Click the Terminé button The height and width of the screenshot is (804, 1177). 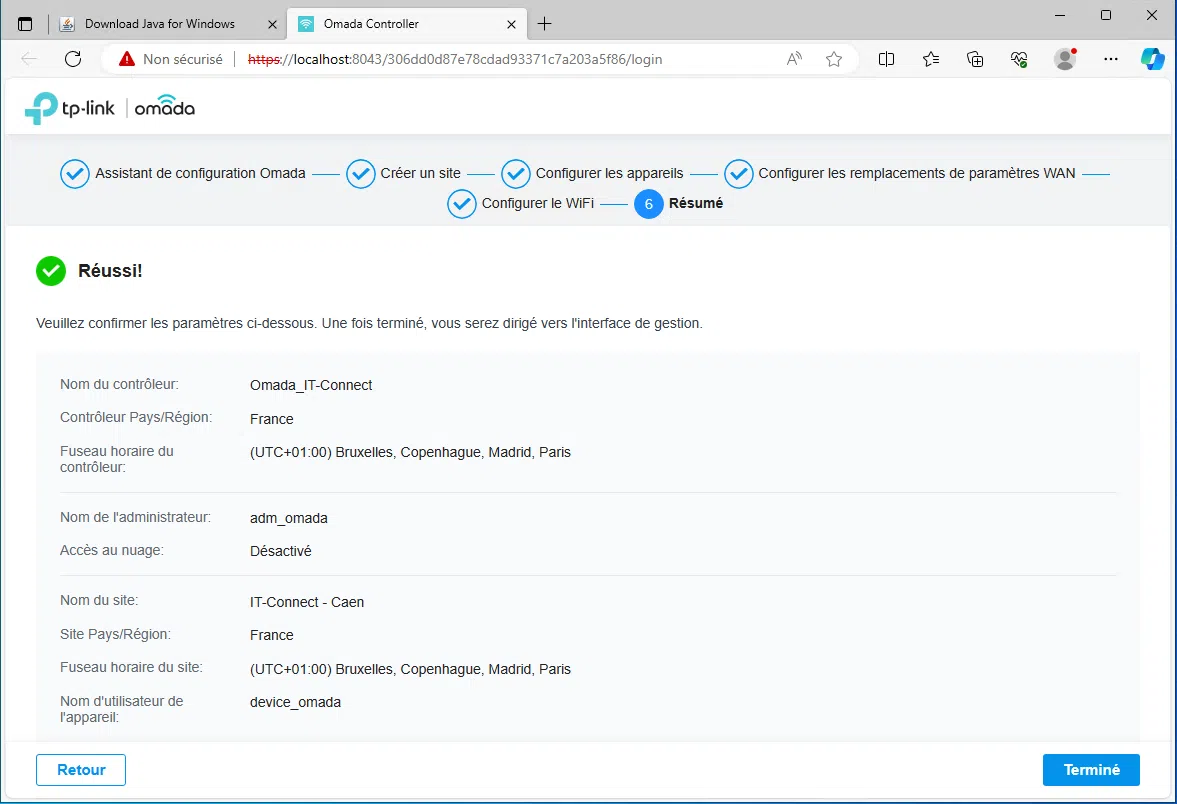click(1091, 769)
